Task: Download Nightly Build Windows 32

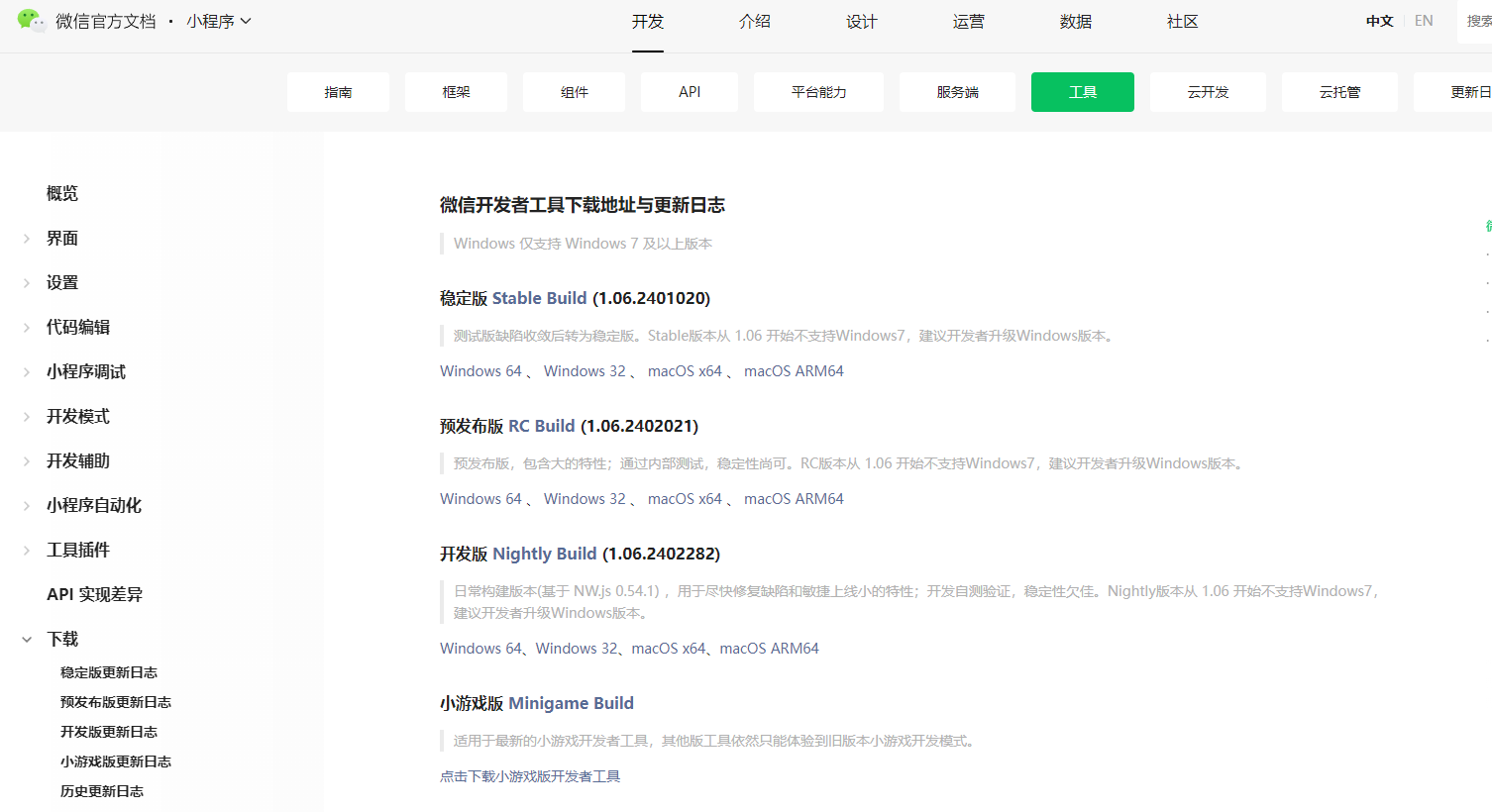Action: pyautogui.click(x=577, y=649)
